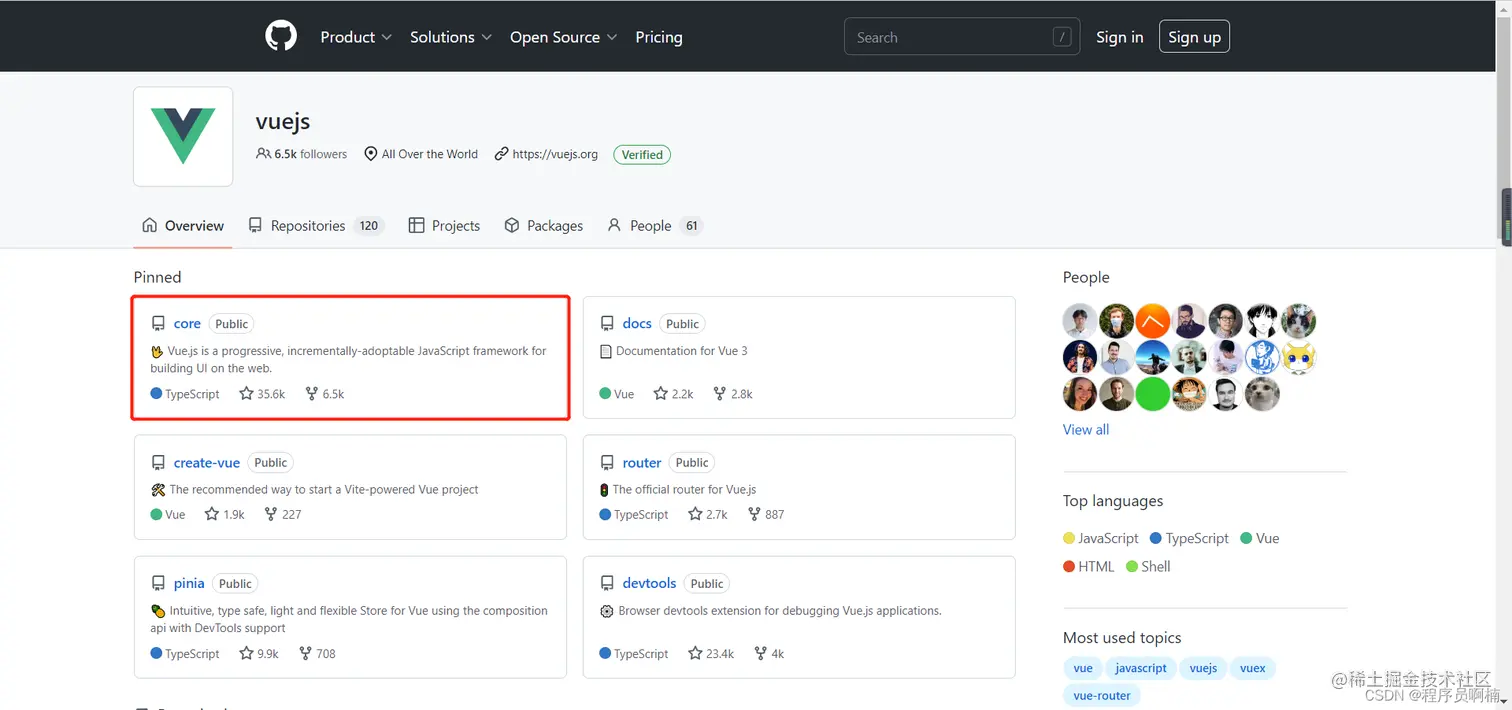Open the Pricing page
Screen dimensions: 1512x710
coord(659,37)
